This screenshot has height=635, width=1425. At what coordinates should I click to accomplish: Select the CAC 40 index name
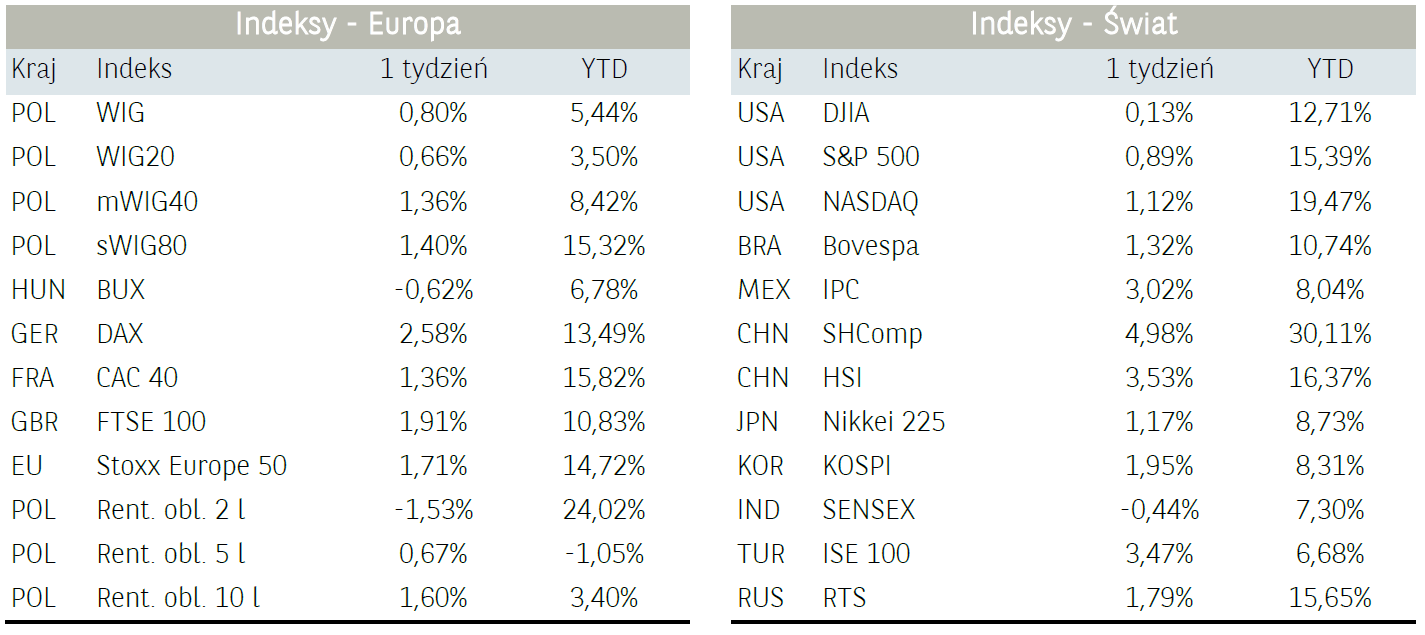click(137, 378)
